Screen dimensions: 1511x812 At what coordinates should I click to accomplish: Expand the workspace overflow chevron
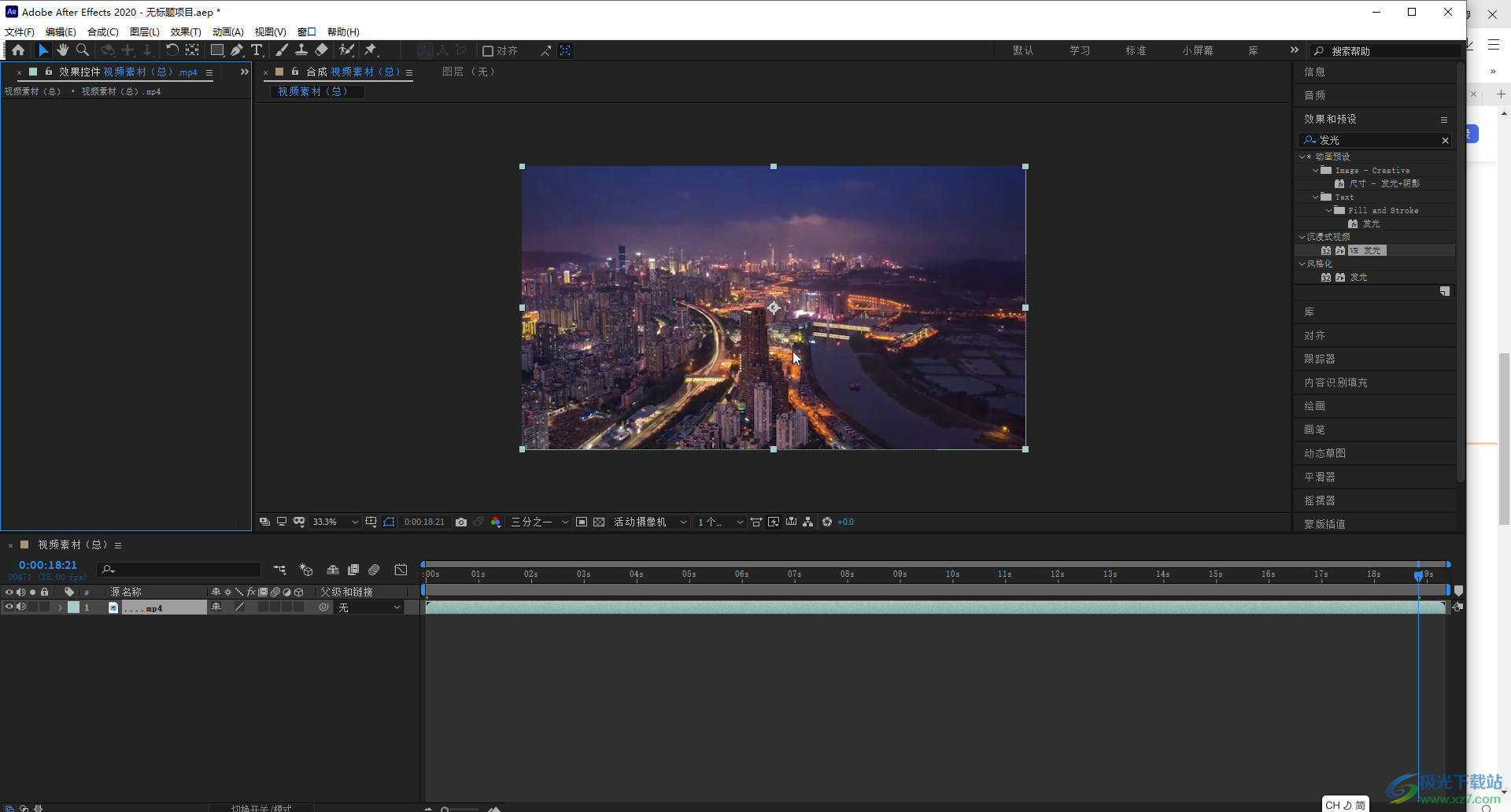(1295, 50)
